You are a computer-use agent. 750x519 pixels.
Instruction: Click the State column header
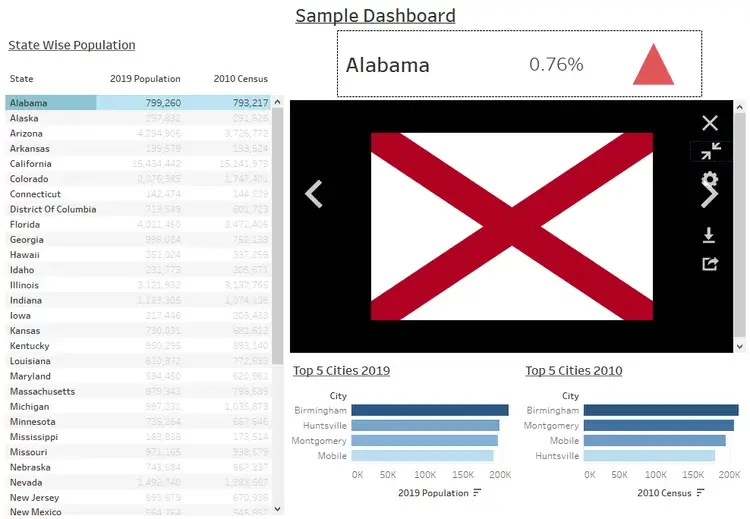pos(22,78)
